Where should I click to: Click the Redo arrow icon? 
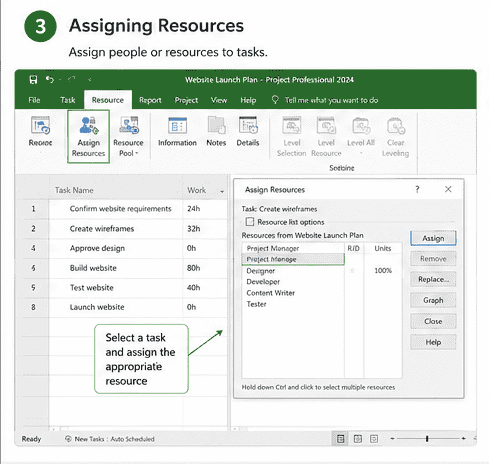(72, 79)
